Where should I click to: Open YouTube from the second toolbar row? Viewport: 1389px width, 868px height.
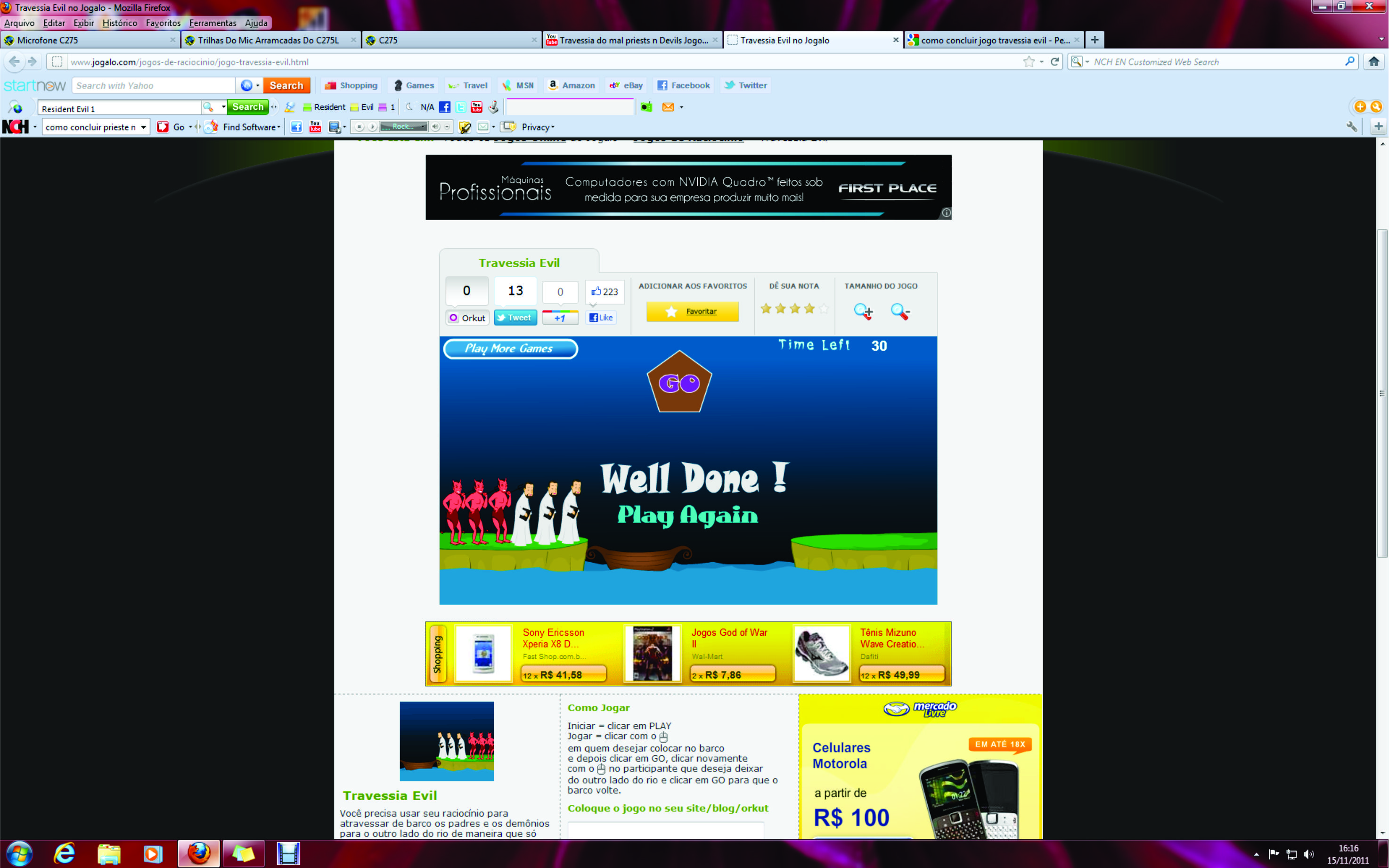476,107
